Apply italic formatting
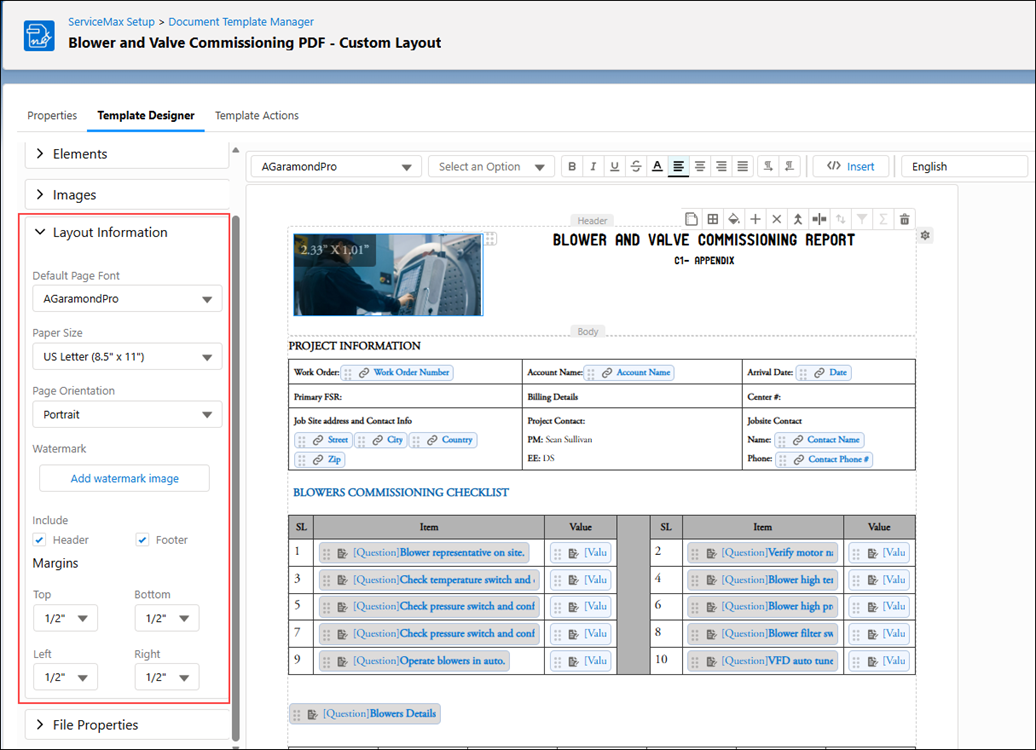 pyautogui.click(x=593, y=167)
